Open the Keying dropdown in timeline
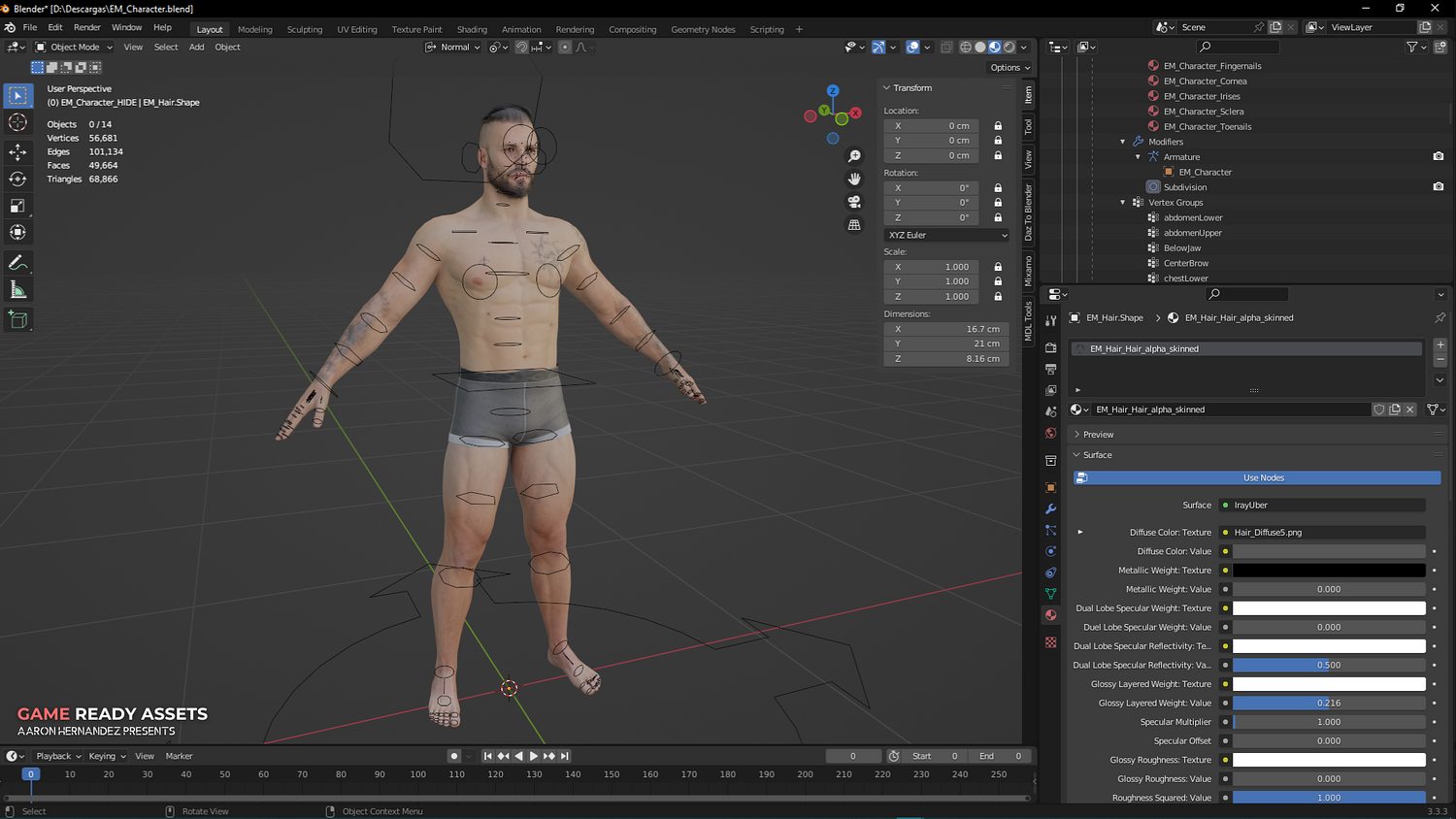 pyautogui.click(x=107, y=756)
